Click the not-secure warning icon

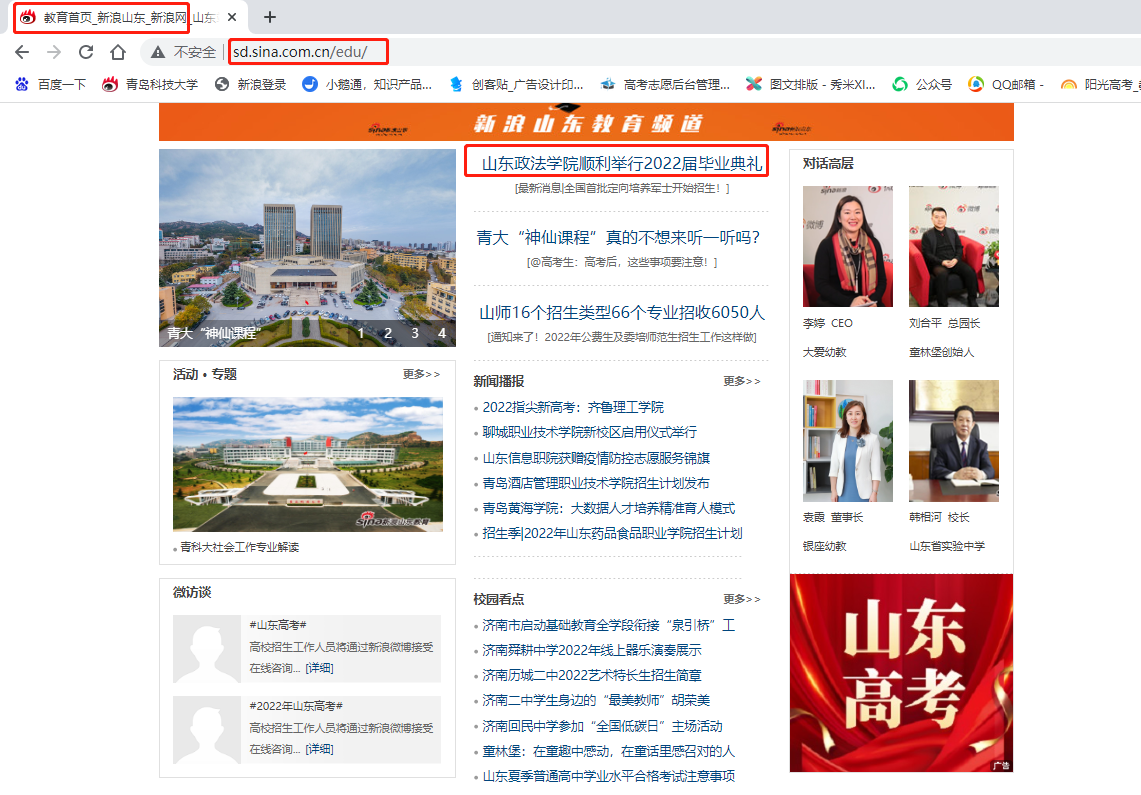pos(157,52)
